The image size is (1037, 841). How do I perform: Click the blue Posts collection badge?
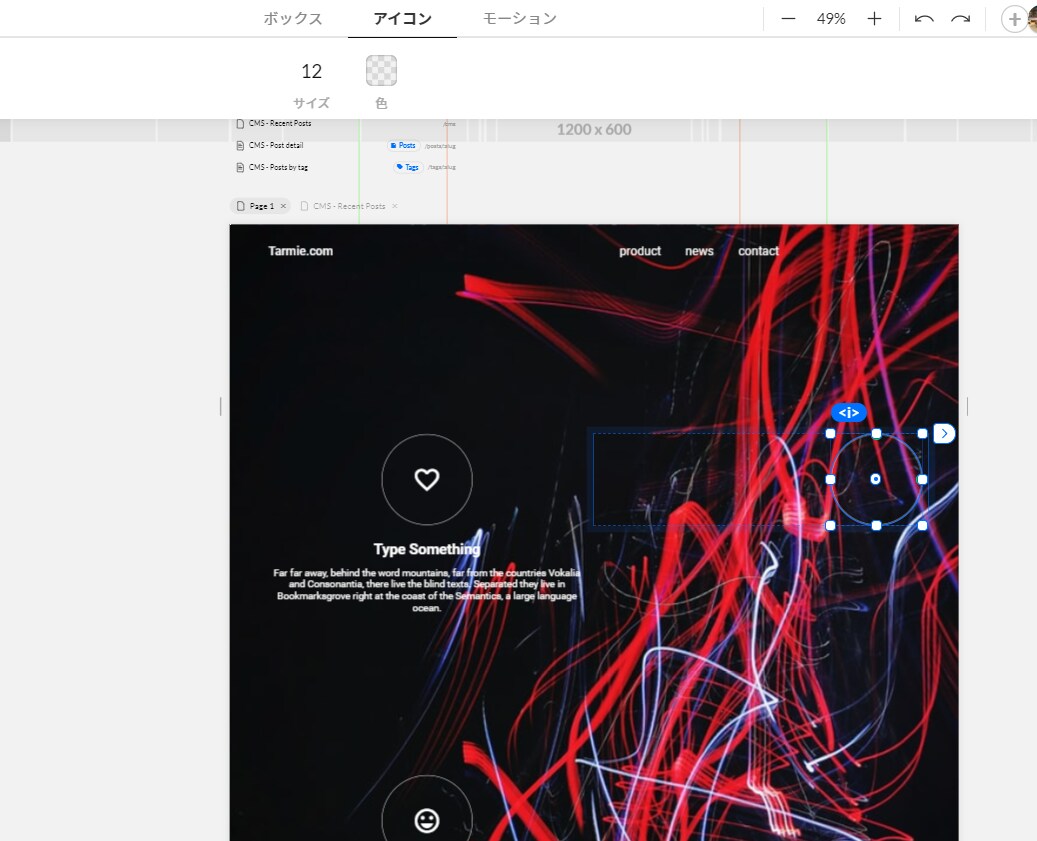coord(403,145)
